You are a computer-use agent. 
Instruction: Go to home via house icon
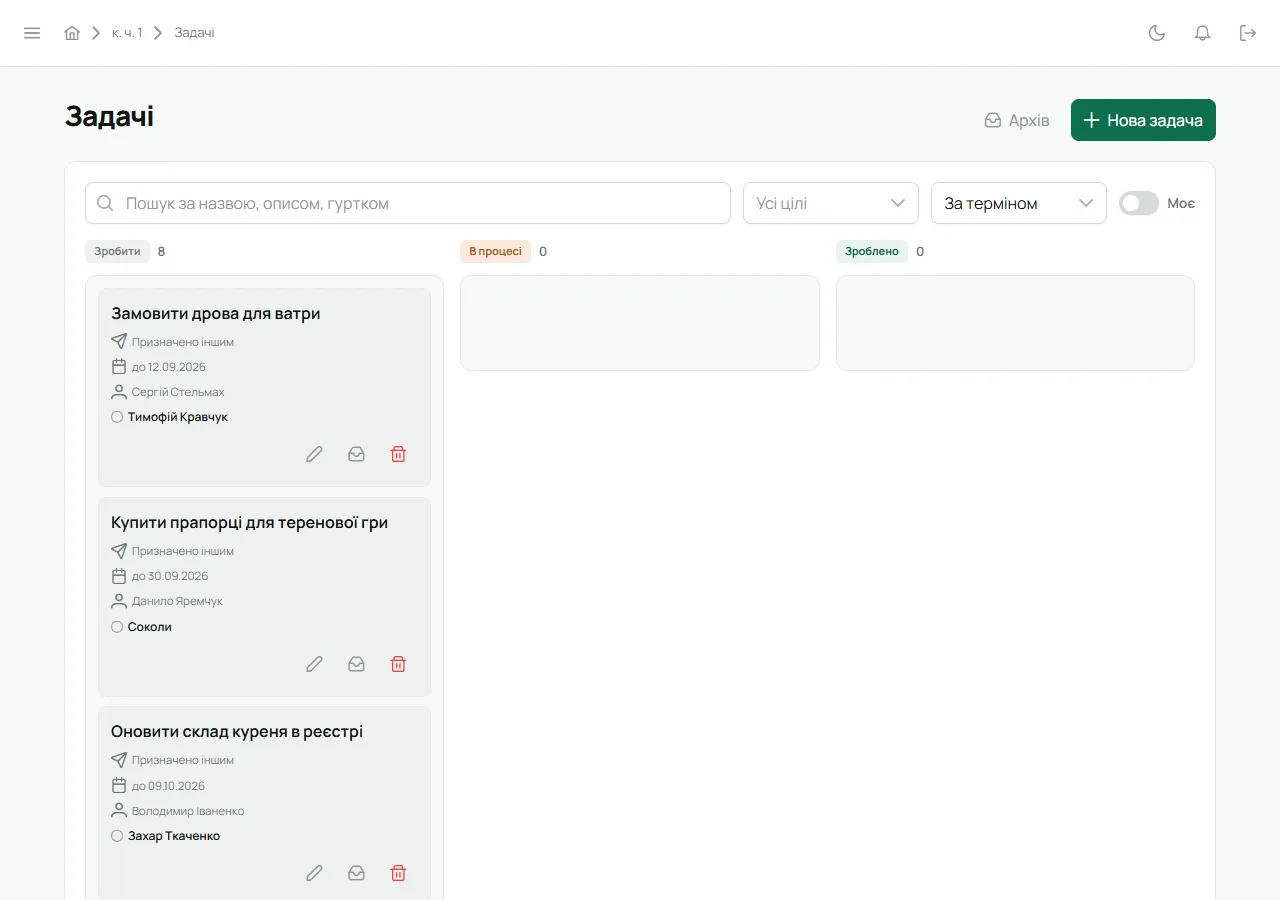tap(72, 33)
